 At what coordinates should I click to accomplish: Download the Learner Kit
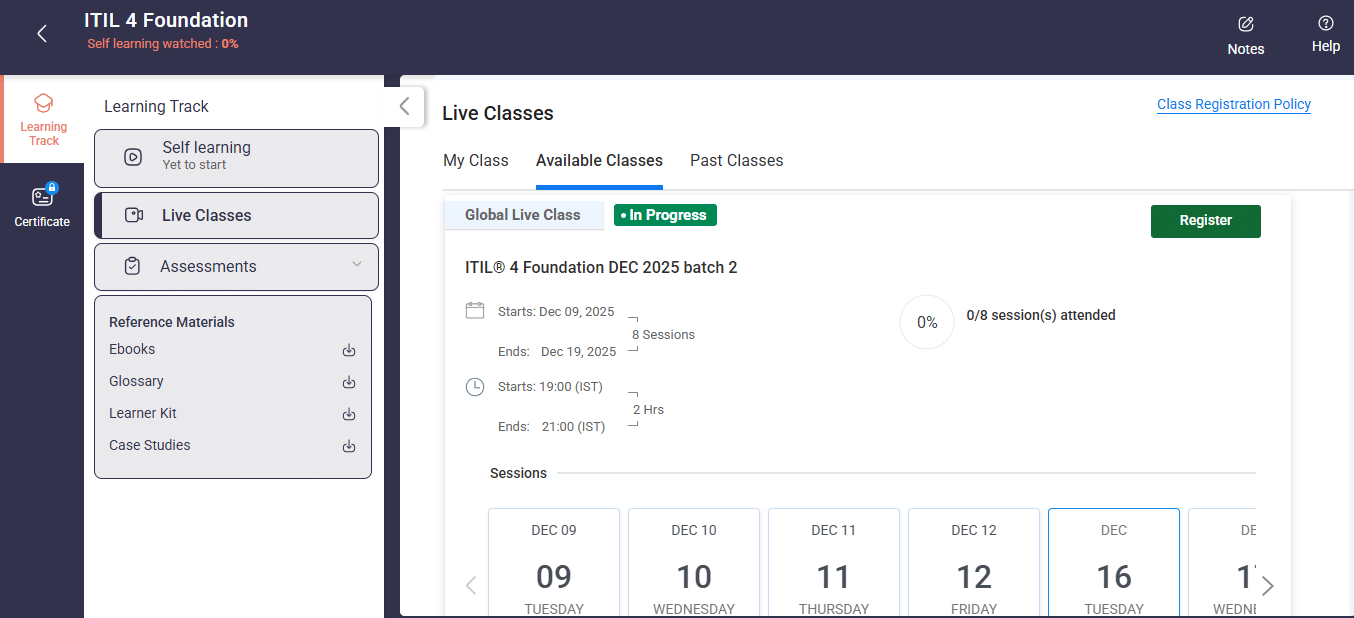[x=349, y=414]
